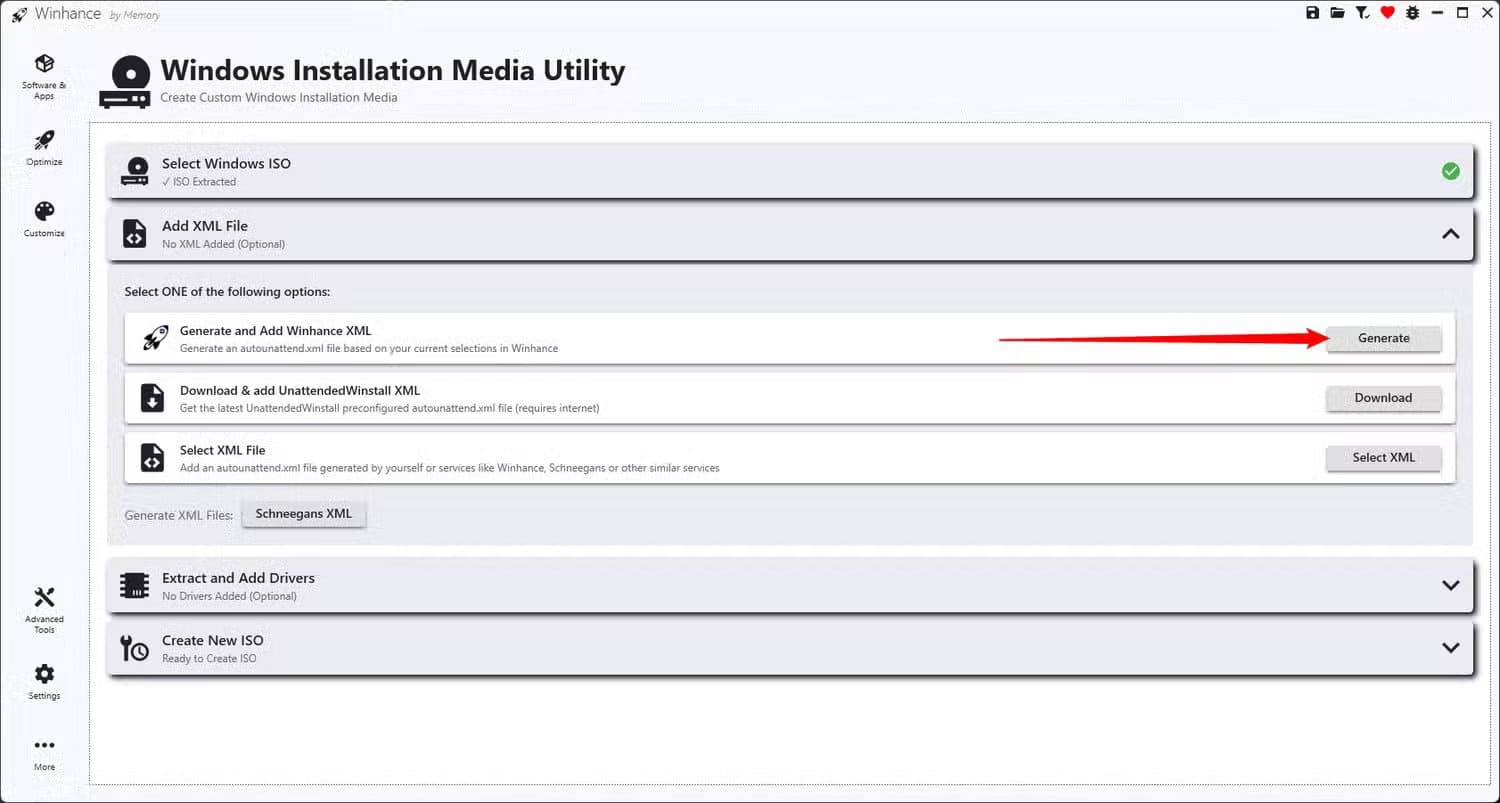The height and width of the screenshot is (803, 1500).
Task: Click 'No Drivers Added (Optional)' status text
Action: [x=229, y=596]
